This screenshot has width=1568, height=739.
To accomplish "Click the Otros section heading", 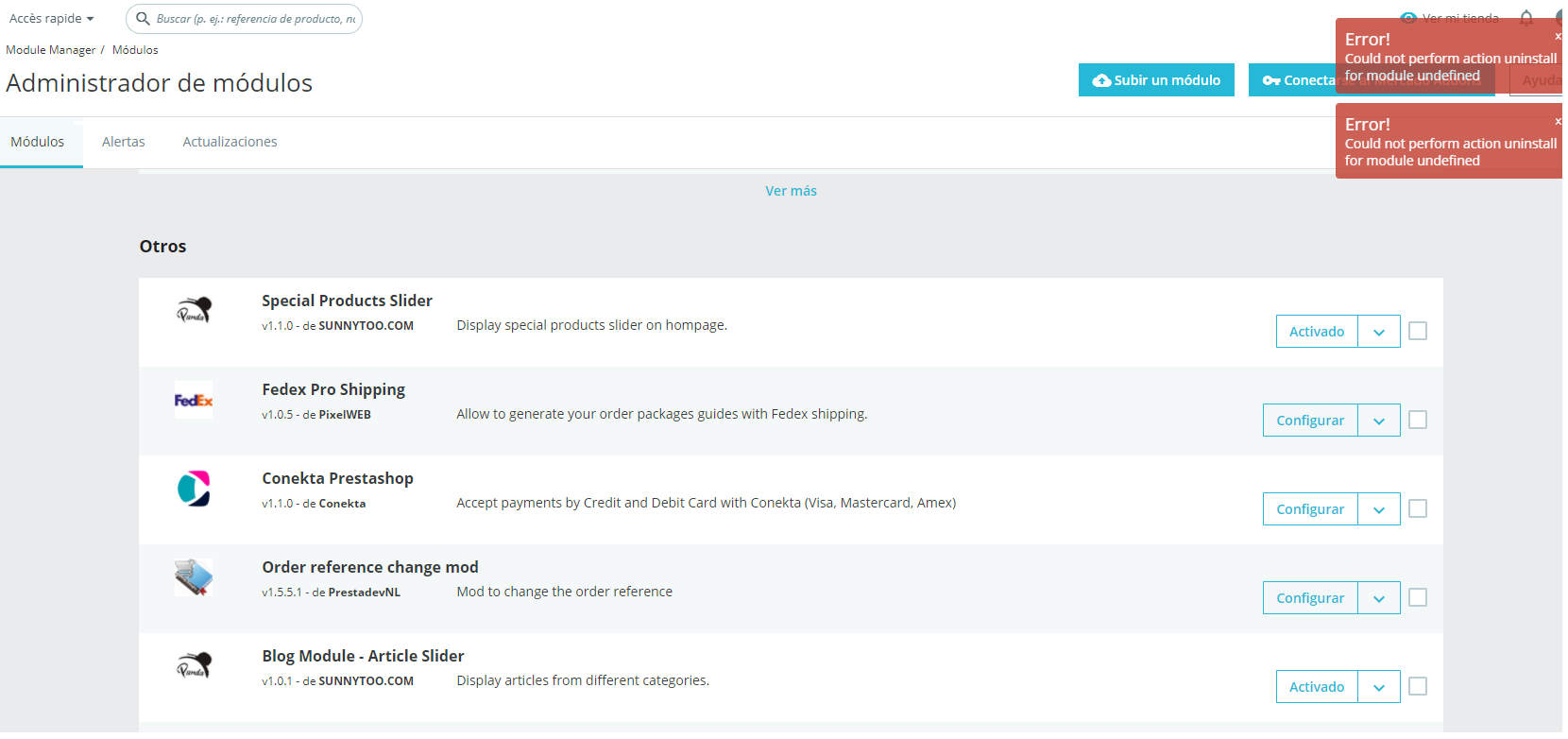I will click(x=162, y=247).
